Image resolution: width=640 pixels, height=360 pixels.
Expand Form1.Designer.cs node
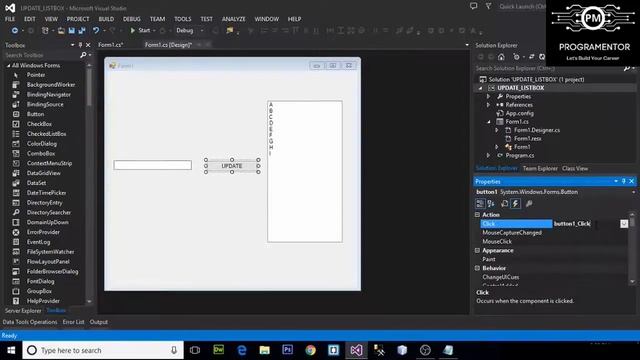[497, 130]
